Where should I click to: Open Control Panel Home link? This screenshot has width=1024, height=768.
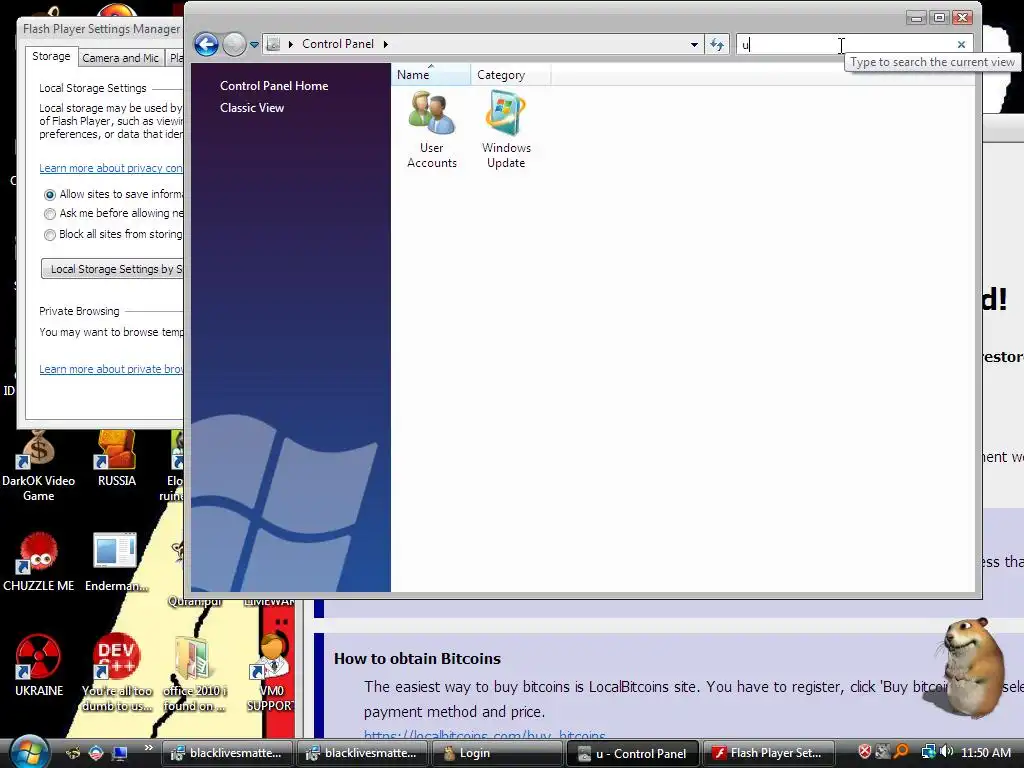click(x=274, y=86)
